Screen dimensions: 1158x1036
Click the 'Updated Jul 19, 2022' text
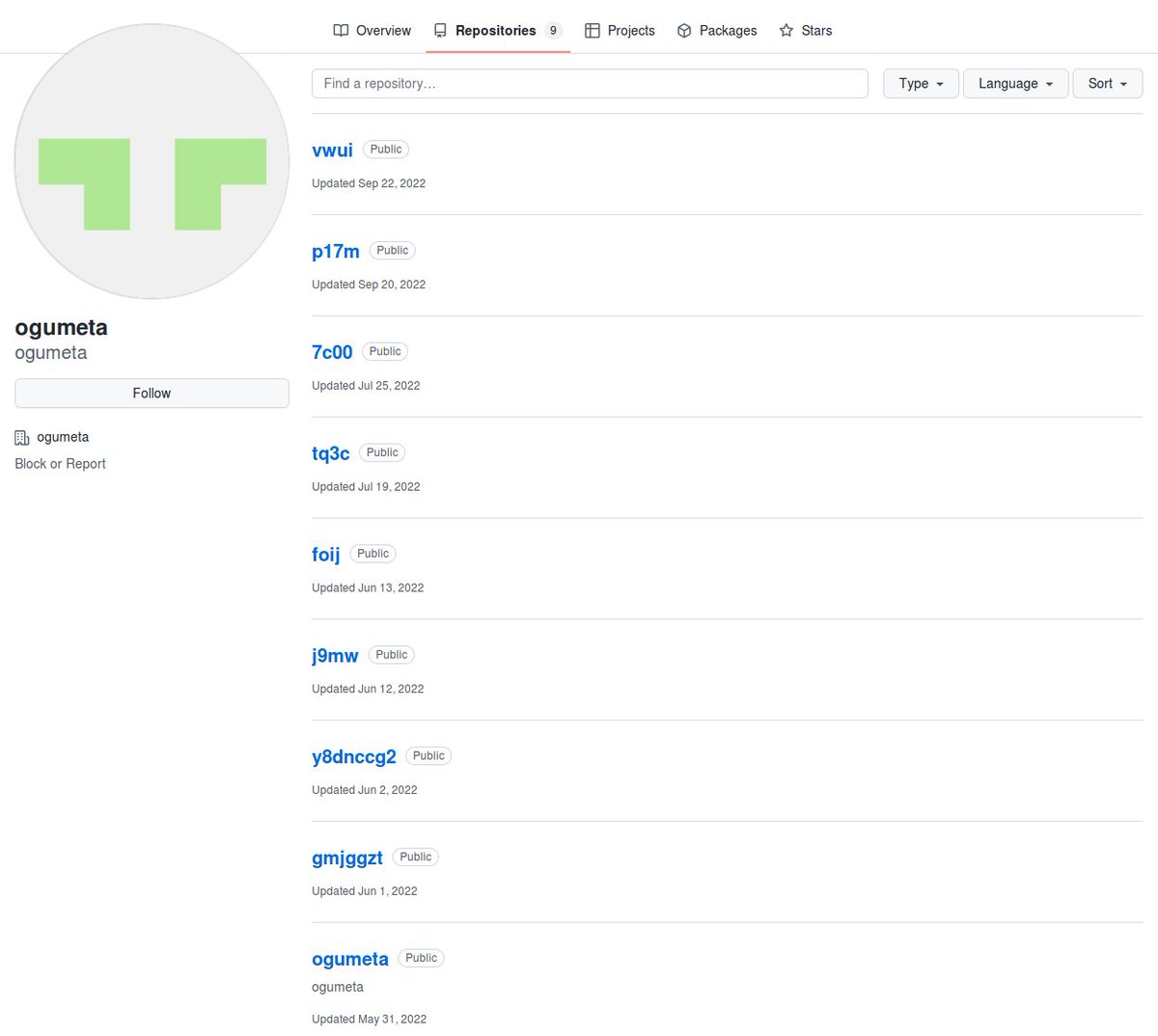coord(366,487)
